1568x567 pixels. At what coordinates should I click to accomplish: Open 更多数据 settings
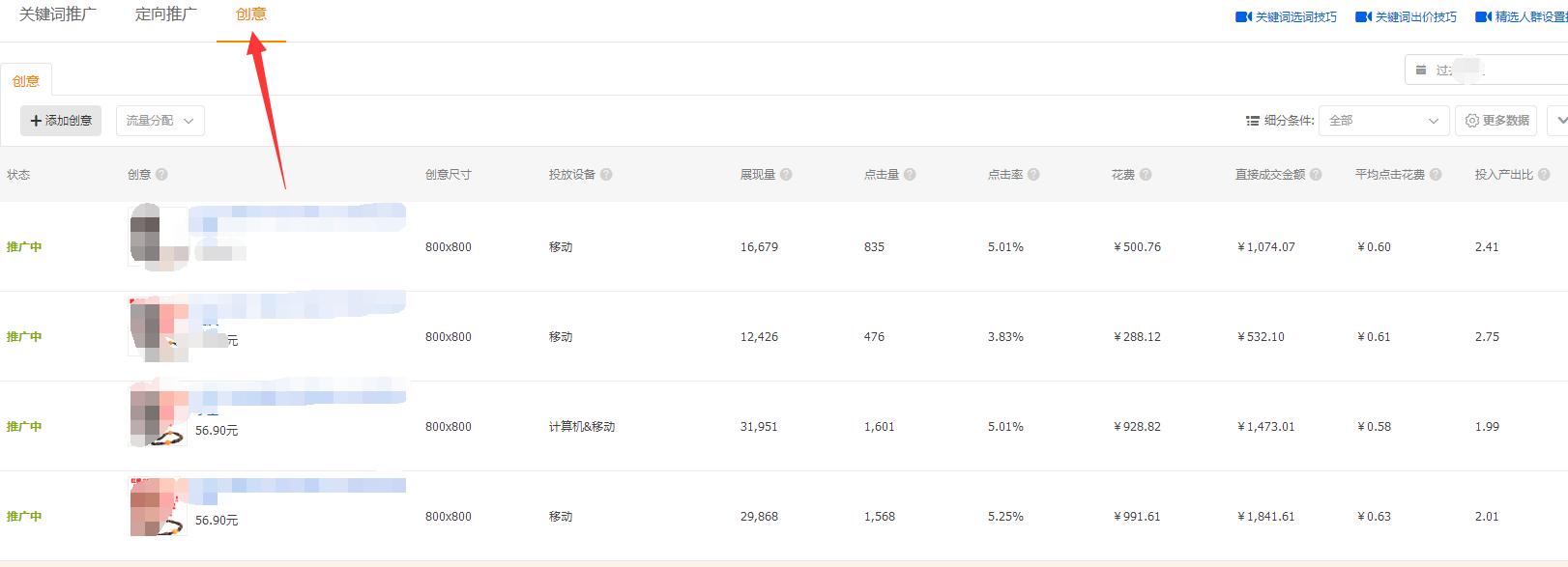1495,120
